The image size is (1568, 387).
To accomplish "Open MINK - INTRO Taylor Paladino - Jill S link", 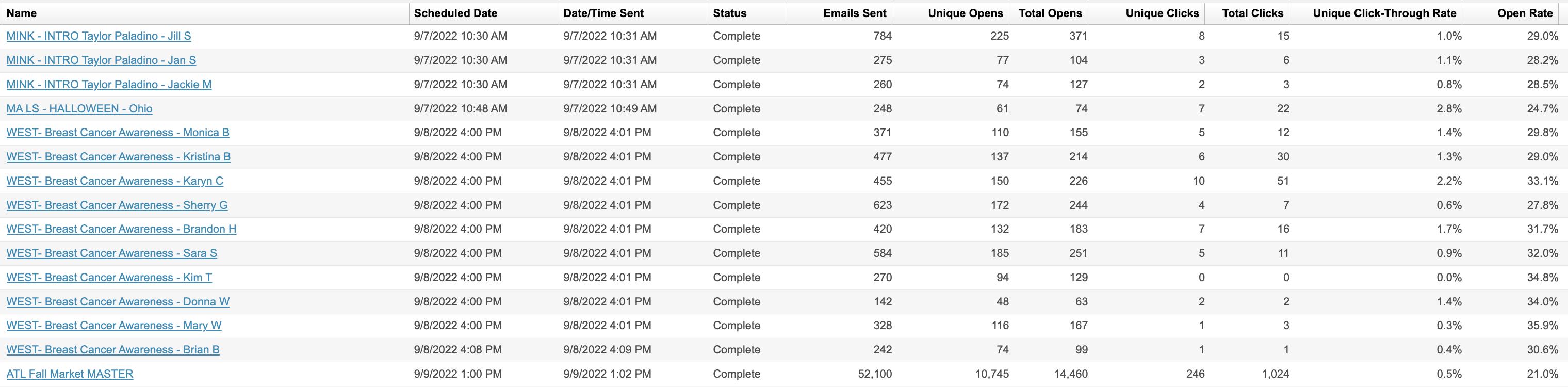I will pos(99,36).
